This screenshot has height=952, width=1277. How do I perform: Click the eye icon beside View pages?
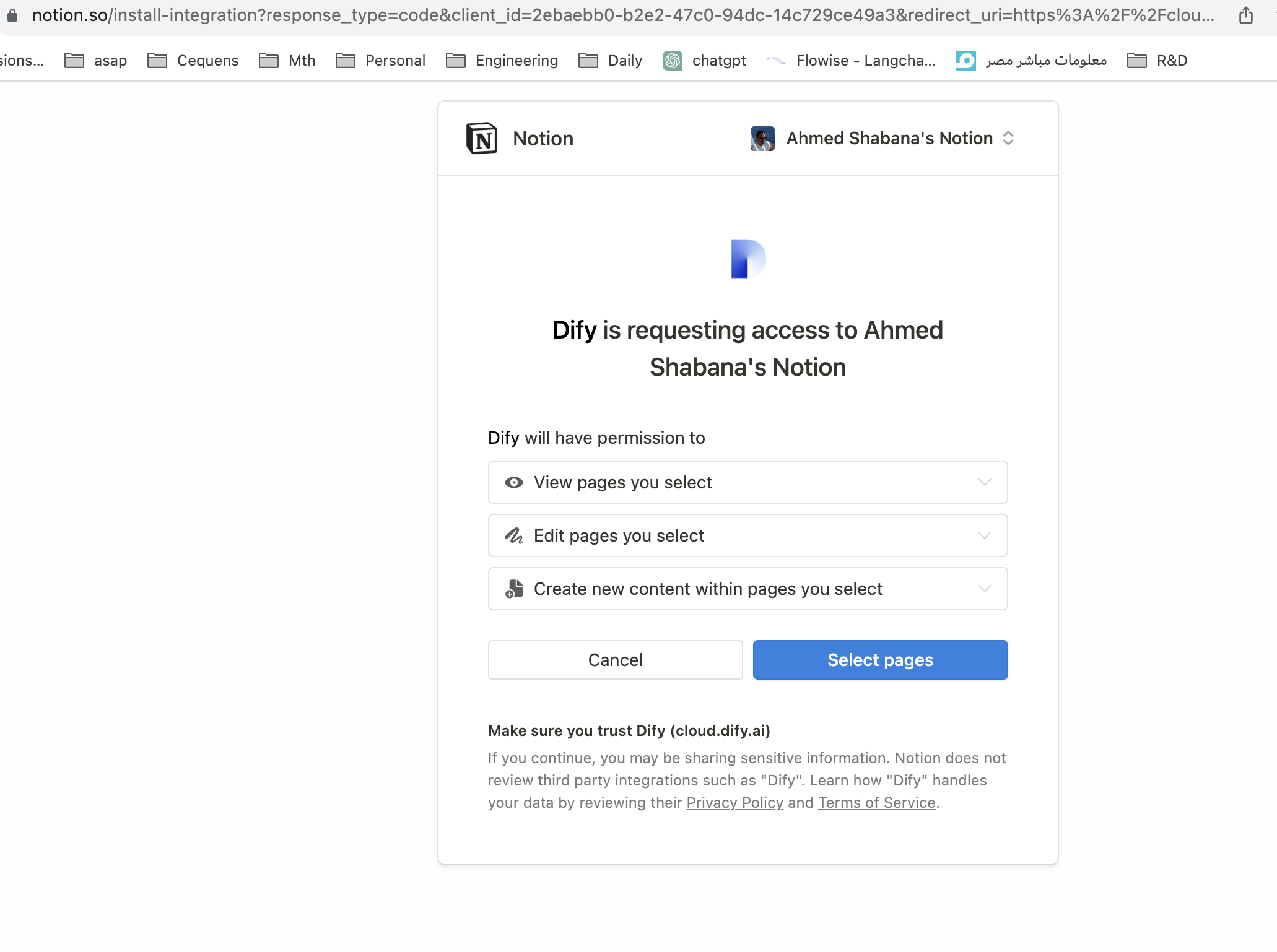(x=513, y=482)
